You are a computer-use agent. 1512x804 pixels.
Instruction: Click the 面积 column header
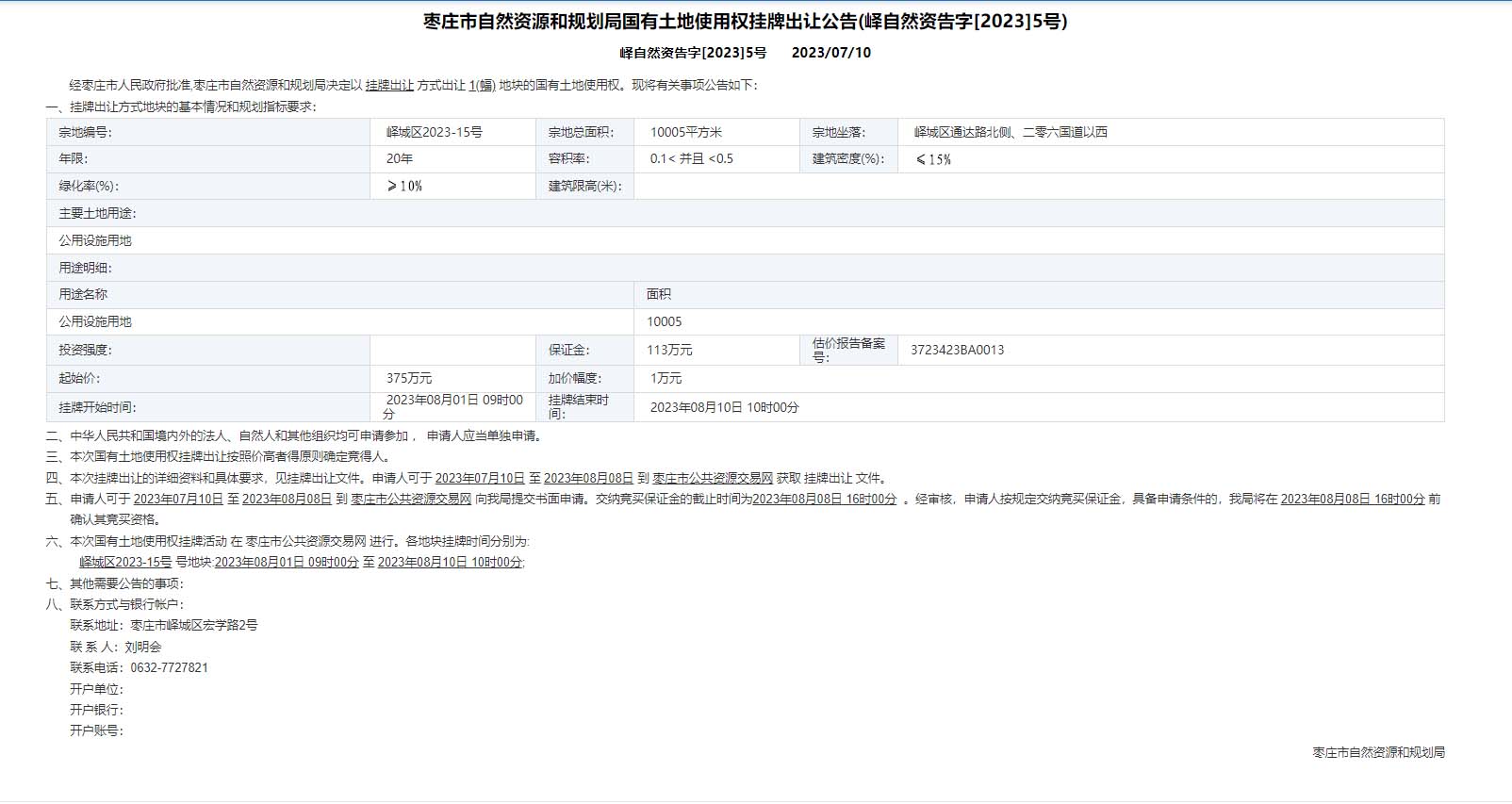pyautogui.click(x=1039, y=294)
